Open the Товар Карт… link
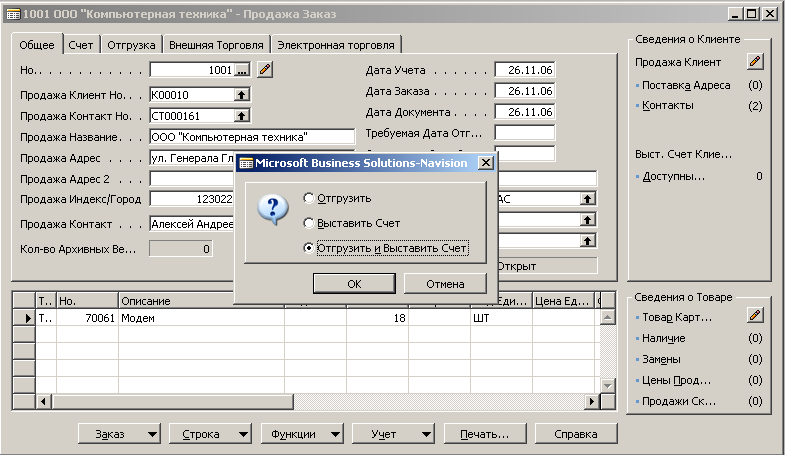Screen dimensions: 785x455 (677, 317)
